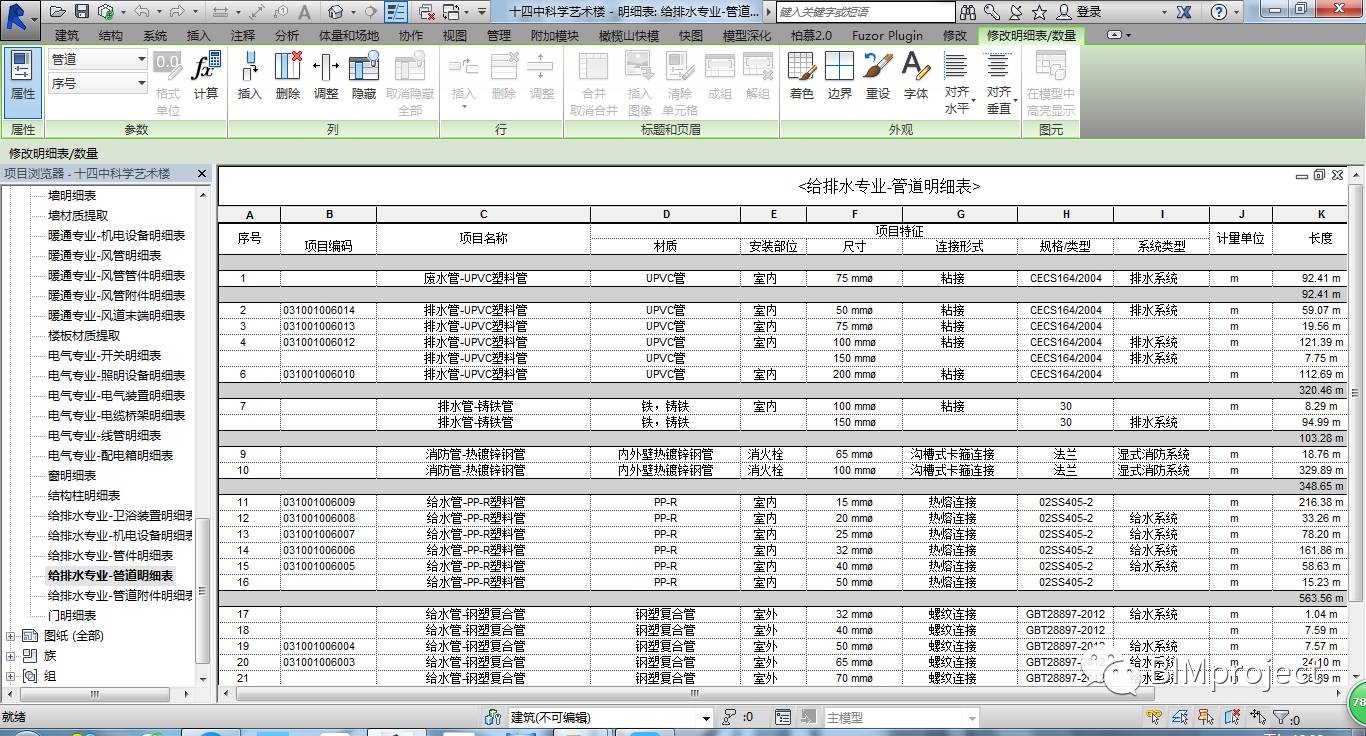Viewport: 1366px width, 736px height.
Task: Click the Synchronize with central icon
Action: pos(106,12)
